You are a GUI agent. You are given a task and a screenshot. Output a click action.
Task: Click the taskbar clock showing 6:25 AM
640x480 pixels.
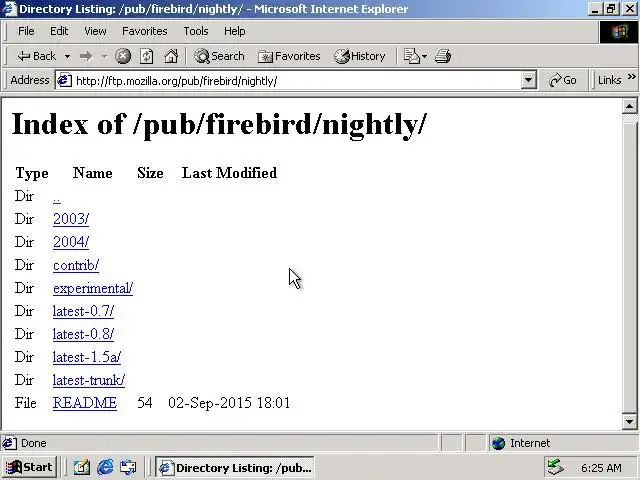click(601, 468)
